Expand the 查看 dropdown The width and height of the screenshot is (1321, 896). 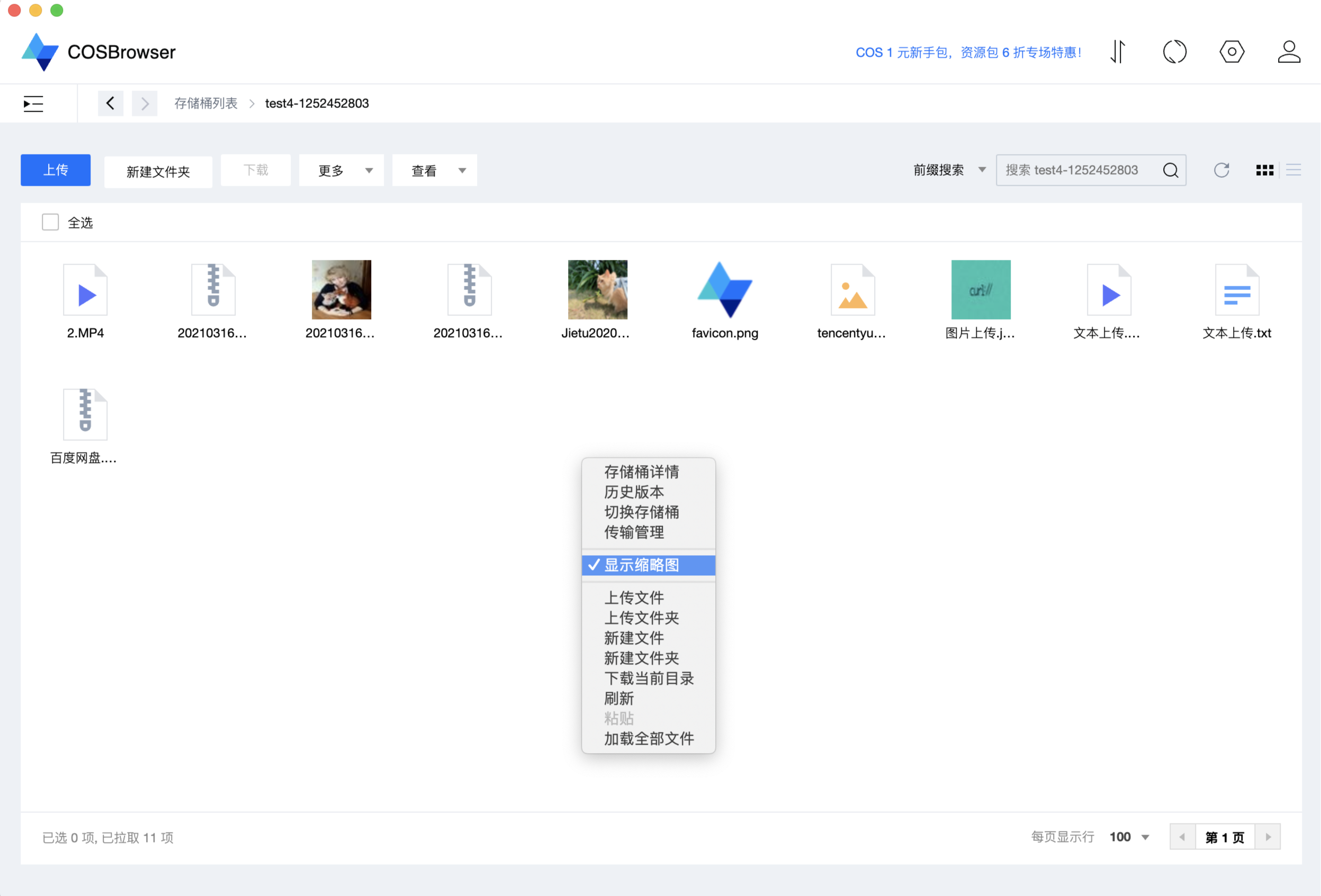click(434, 170)
